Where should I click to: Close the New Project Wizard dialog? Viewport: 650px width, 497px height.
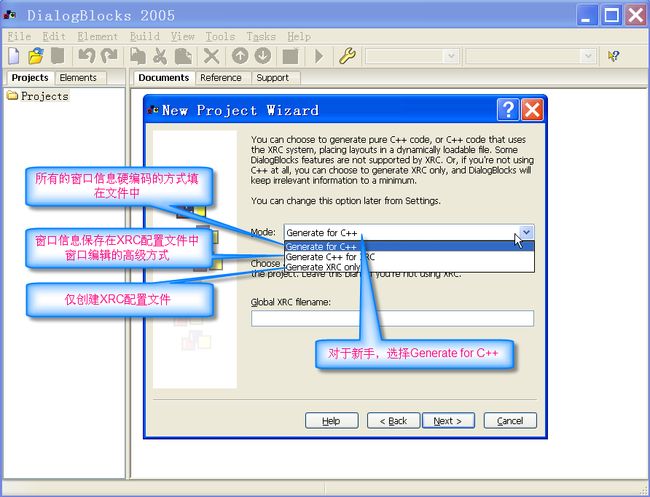[x=532, y=110]
